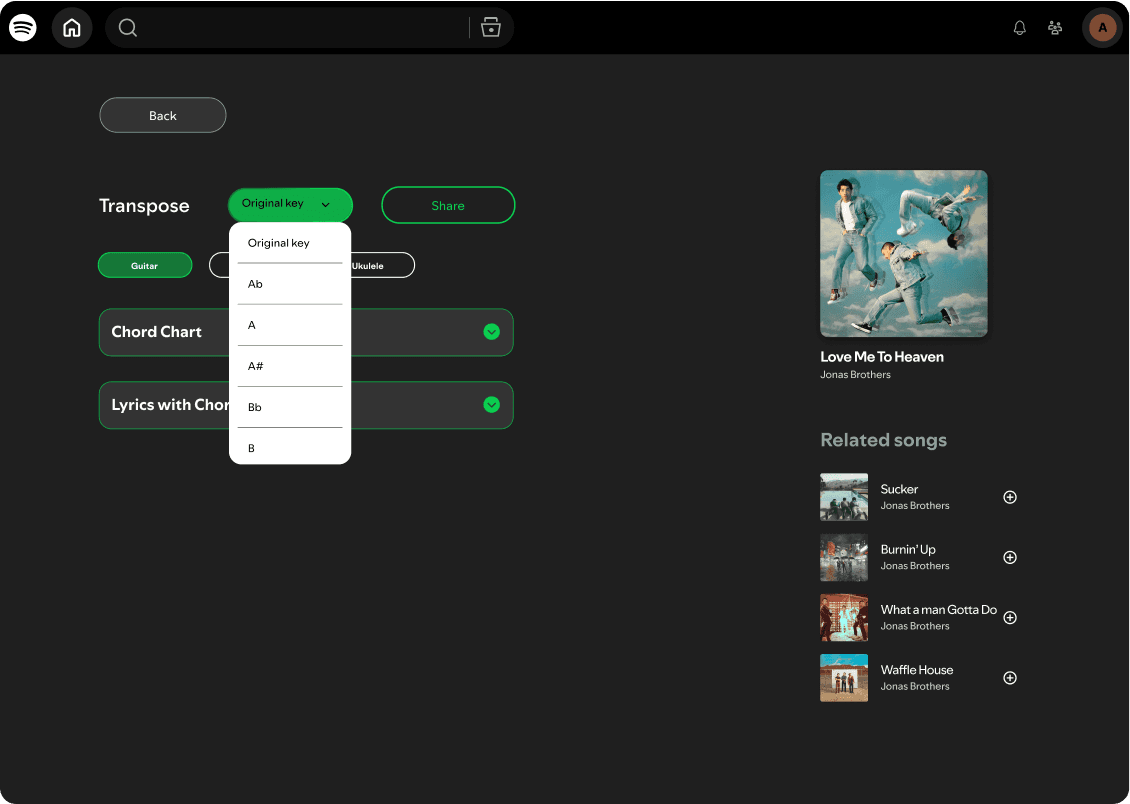Image resolution: width=1130 pixels, height=804 pixels.
Task: Open friend activity icon
Action: point(1055,28)
